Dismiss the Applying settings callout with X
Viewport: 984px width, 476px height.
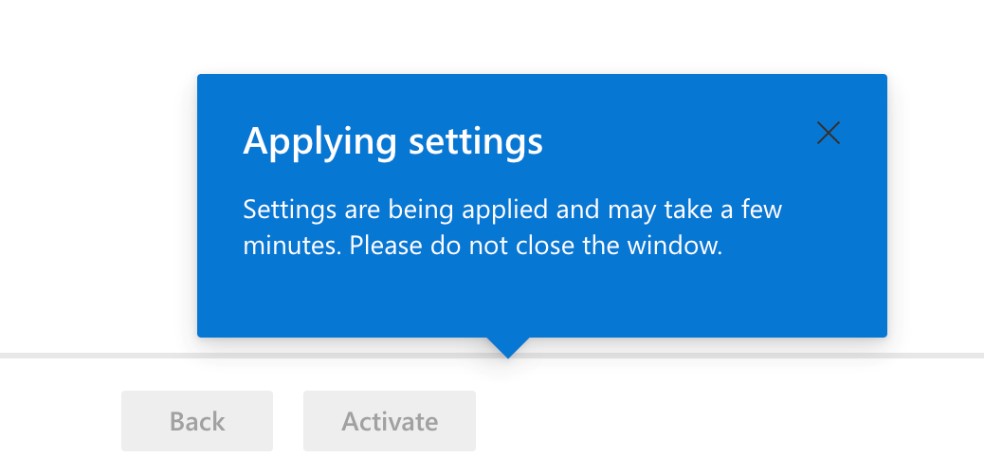828,133
